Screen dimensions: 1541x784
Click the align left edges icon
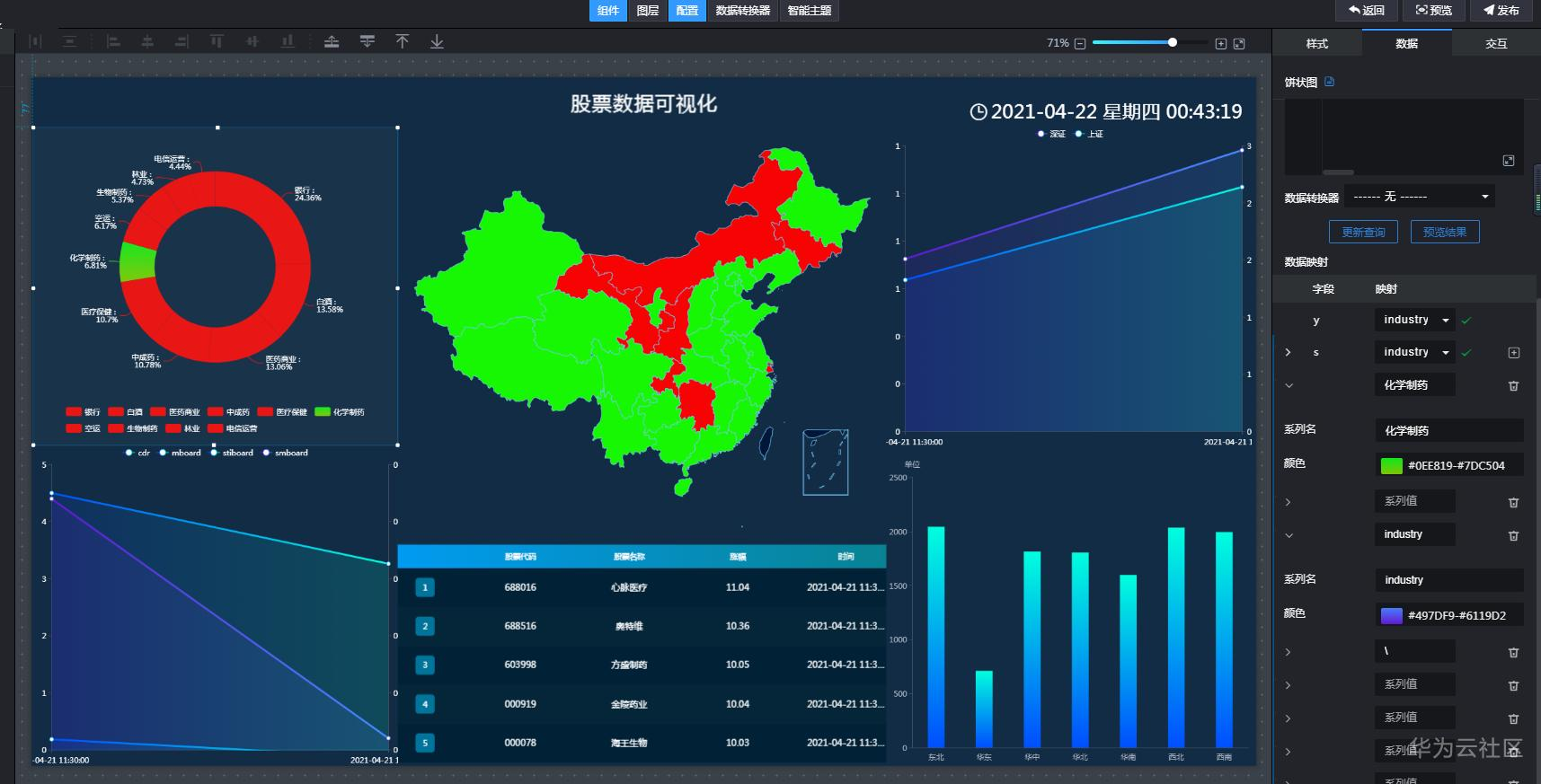click(x=113, y=41)
